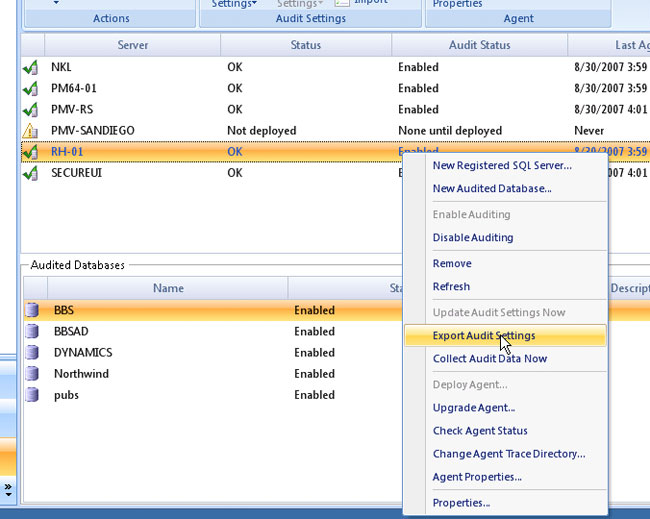Select New Audited Database menu entry

[x=492, y=189]
